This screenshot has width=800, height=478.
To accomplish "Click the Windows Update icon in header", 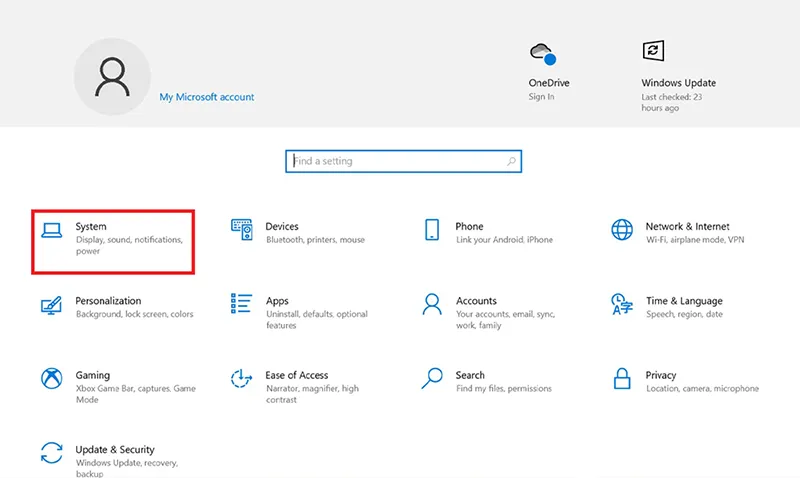I will click(x=653, y=51).
